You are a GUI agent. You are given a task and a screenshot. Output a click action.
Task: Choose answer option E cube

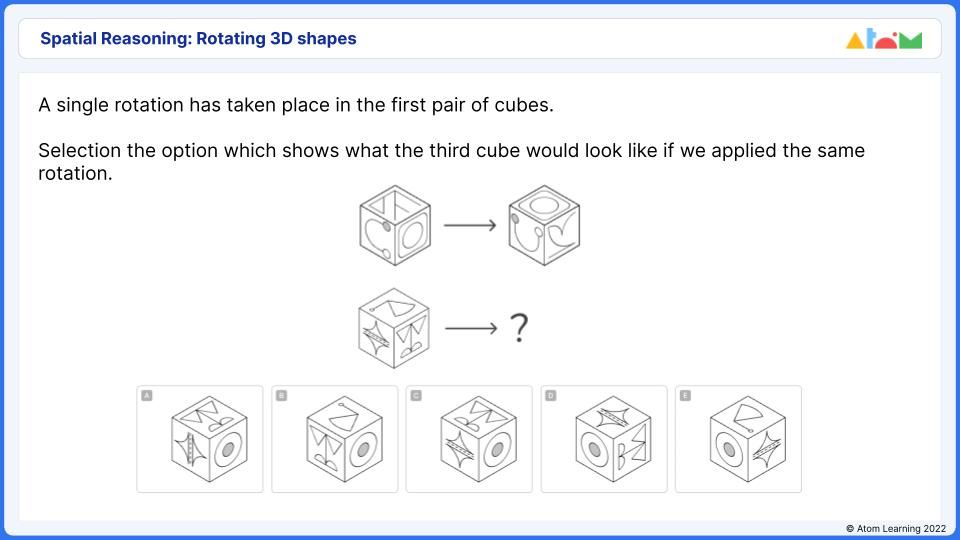[748, 439]
